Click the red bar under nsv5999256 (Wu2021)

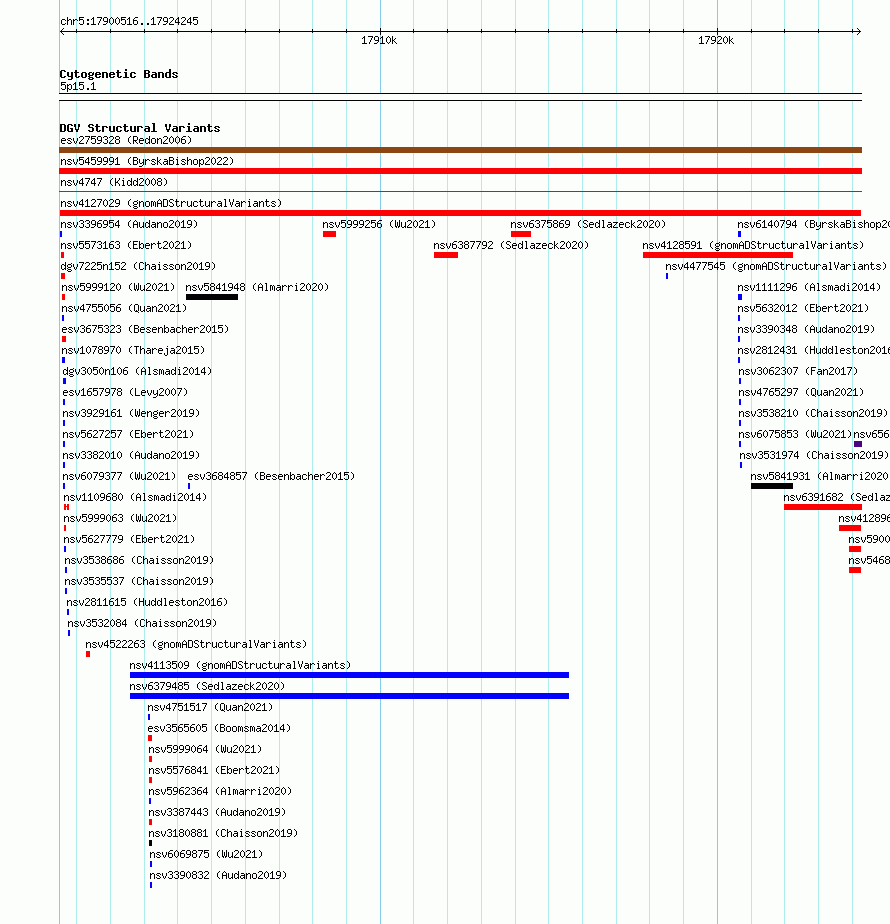[329, 235]
